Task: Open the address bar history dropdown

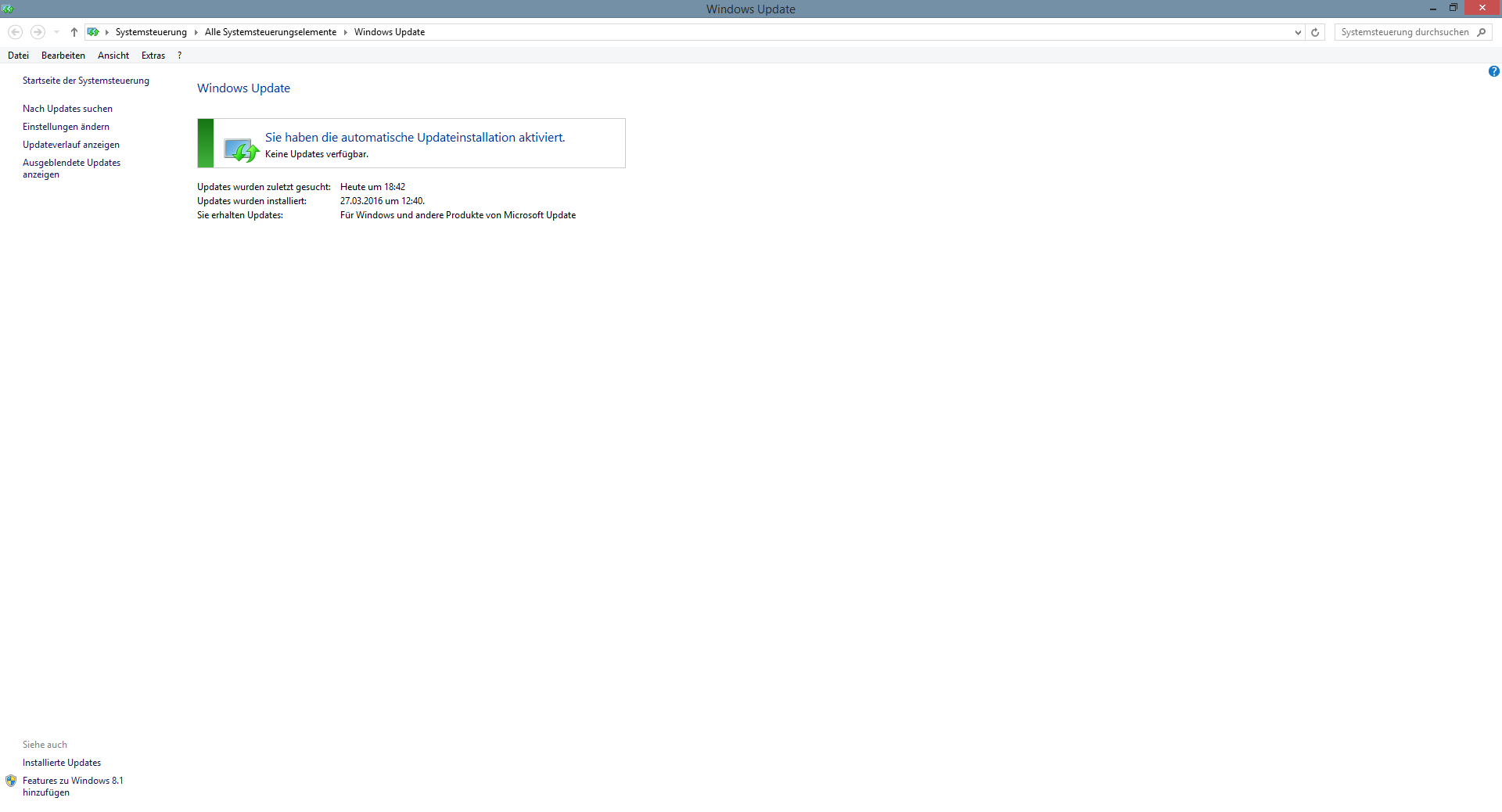Action: (1298, 32)
